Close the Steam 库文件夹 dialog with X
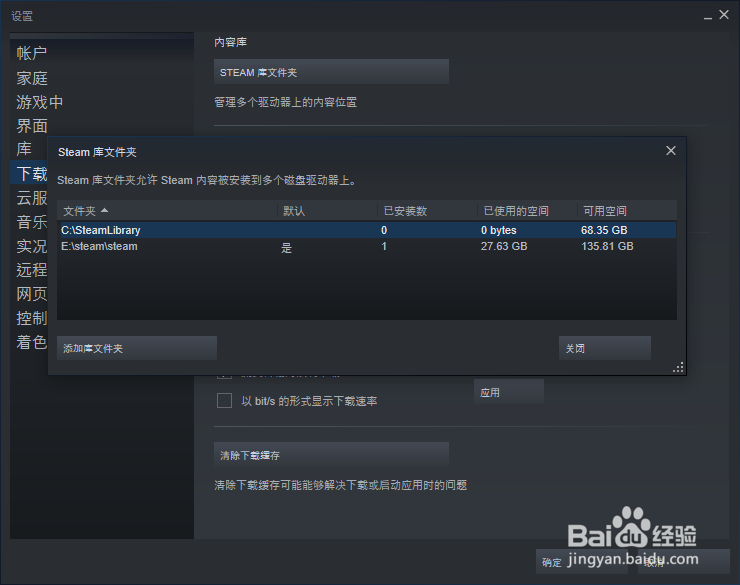This screenshot has height=585, width=740. 671,151
